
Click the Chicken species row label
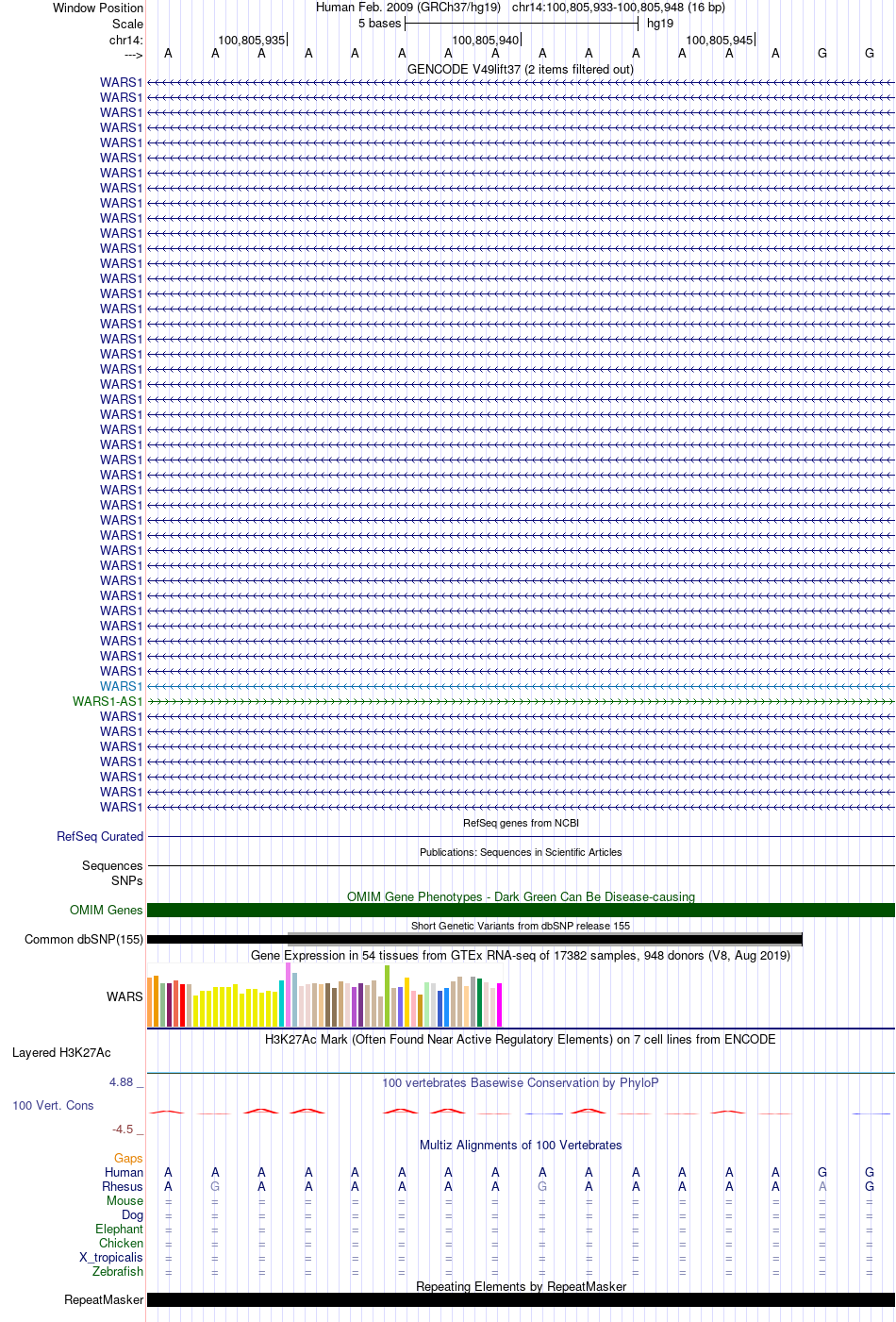point(121,1243)
